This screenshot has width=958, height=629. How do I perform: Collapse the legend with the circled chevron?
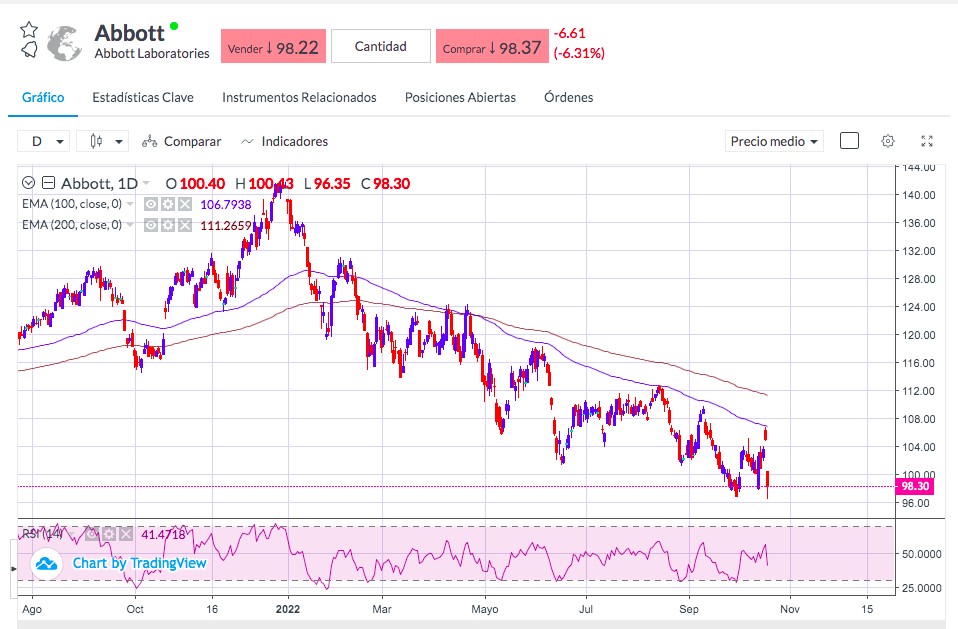click(28, 183)
